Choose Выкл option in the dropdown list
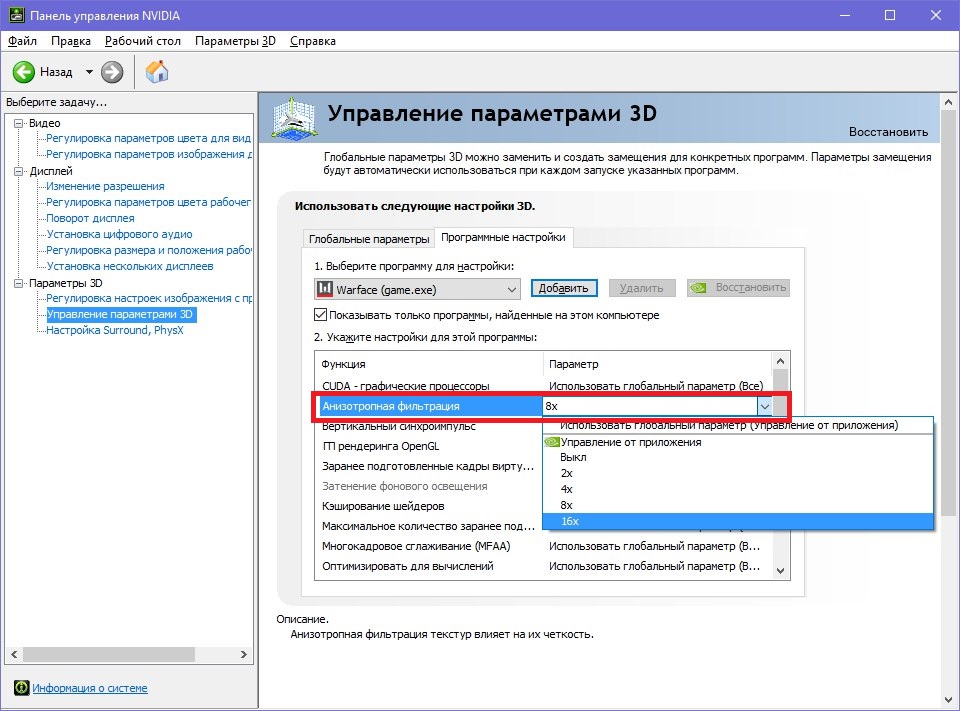This screenshot has height=711, width=960. coord(738,457)
